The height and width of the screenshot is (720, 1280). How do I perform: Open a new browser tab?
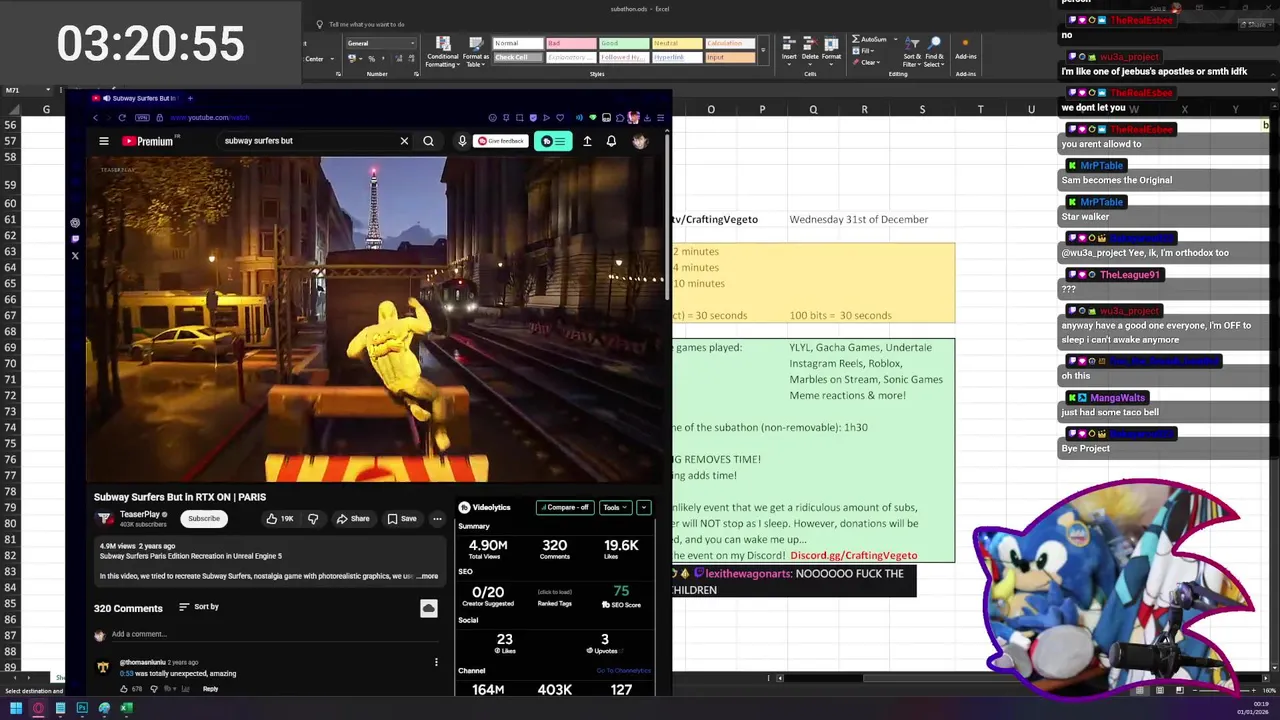pyautogui.click(x=190, y=98)
